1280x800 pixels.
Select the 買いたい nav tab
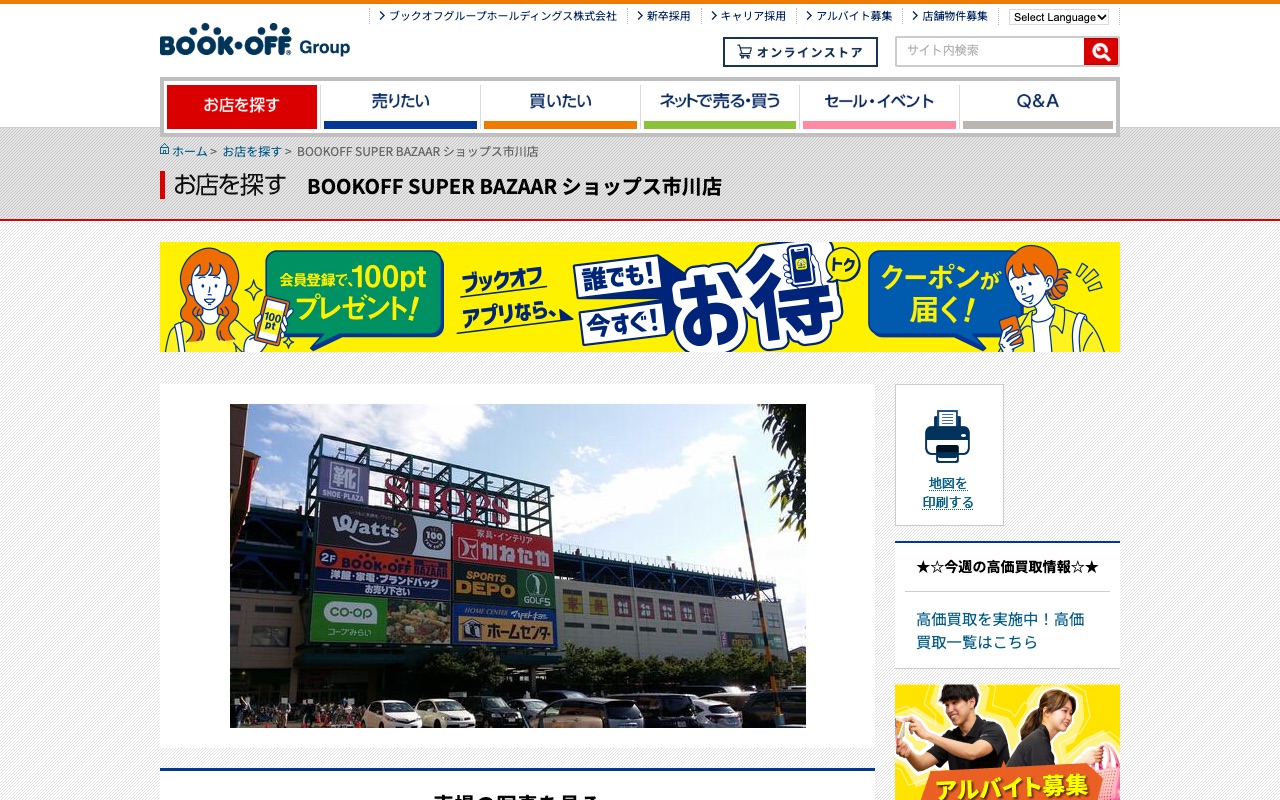pyautogui.click(x=560, y=106)
